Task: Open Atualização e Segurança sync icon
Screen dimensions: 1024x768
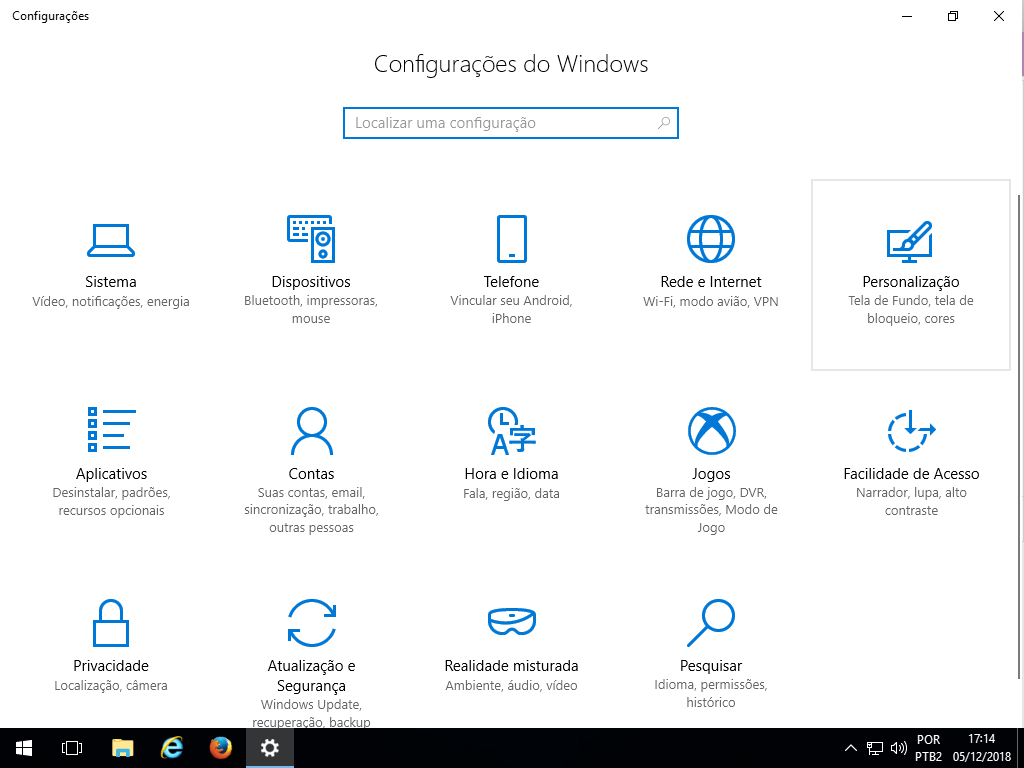Action: (x=311, y=623)
